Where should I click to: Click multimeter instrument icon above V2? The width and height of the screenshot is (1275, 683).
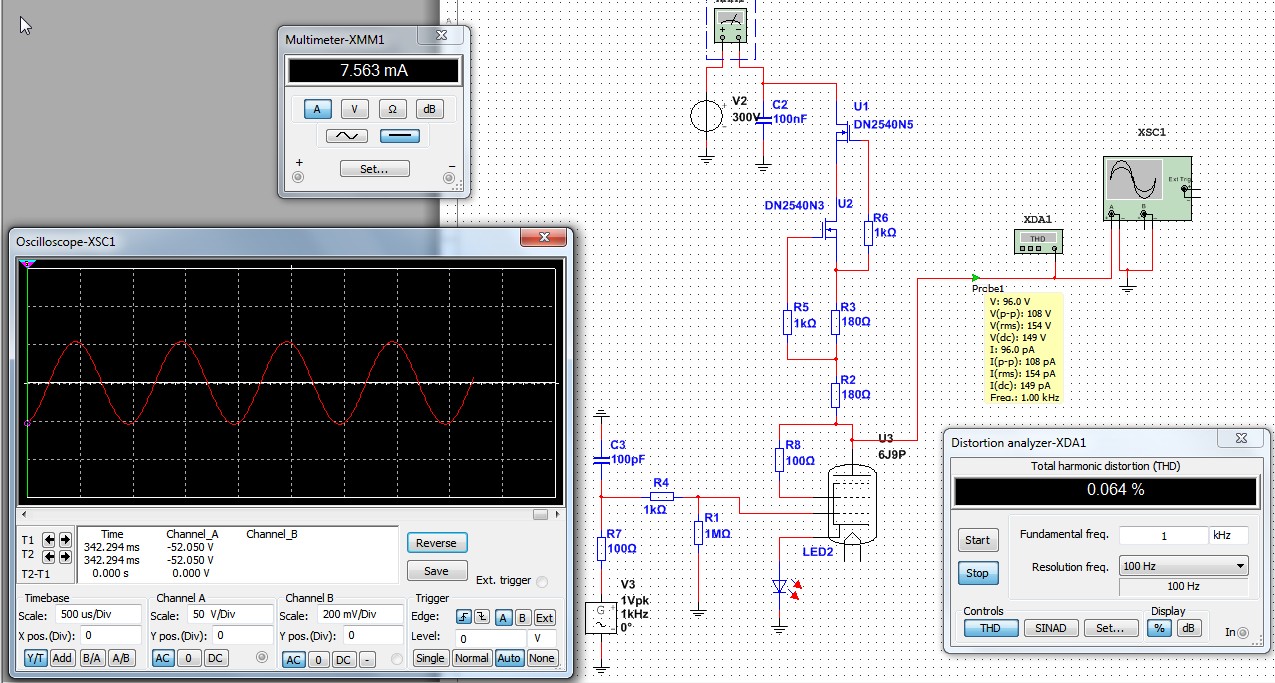coord(729,24)
